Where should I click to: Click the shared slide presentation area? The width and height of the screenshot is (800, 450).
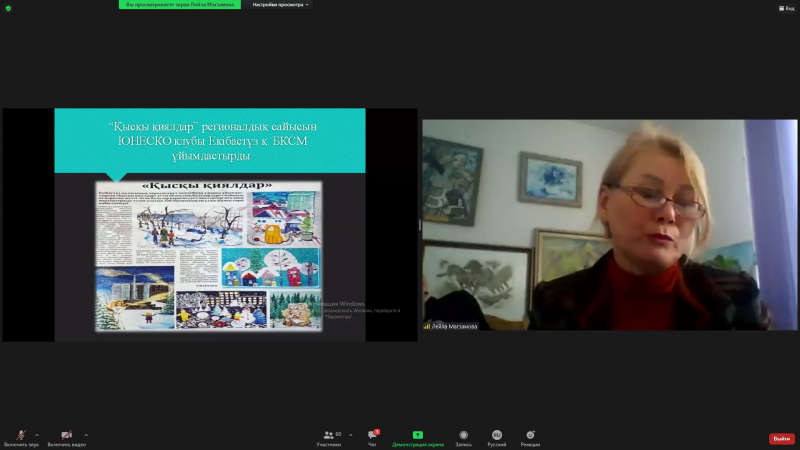(209, 225)
